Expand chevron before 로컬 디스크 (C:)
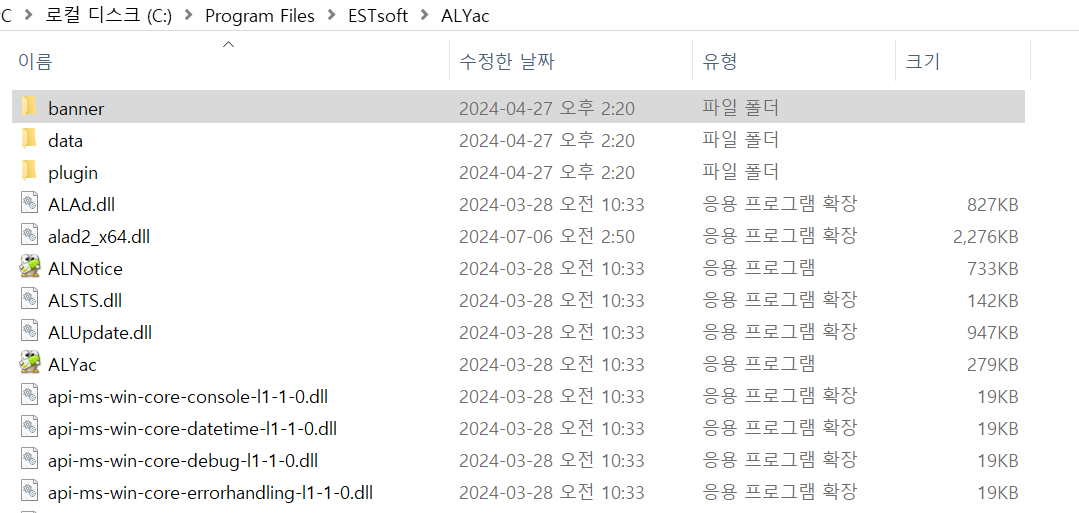Image resolution: width=1079 pixels, height=513 pixels. click(29, 16)
